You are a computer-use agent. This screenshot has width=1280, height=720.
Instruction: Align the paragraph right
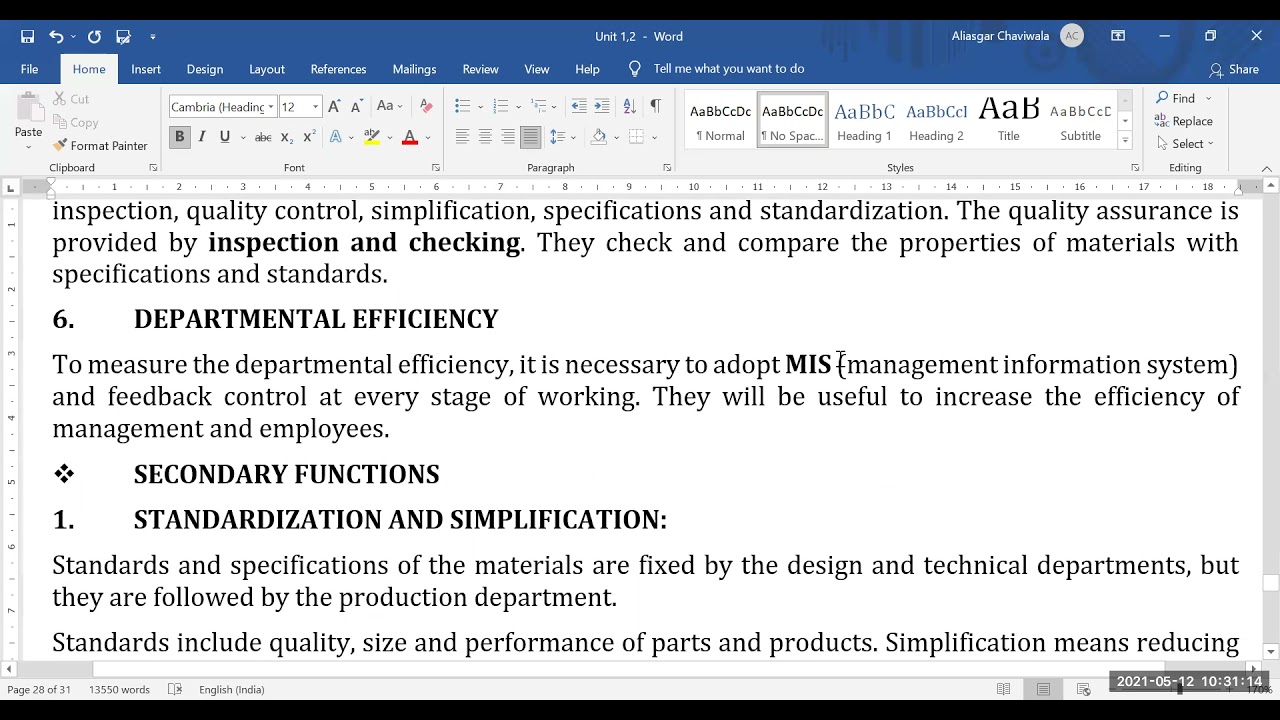point(508,137)
